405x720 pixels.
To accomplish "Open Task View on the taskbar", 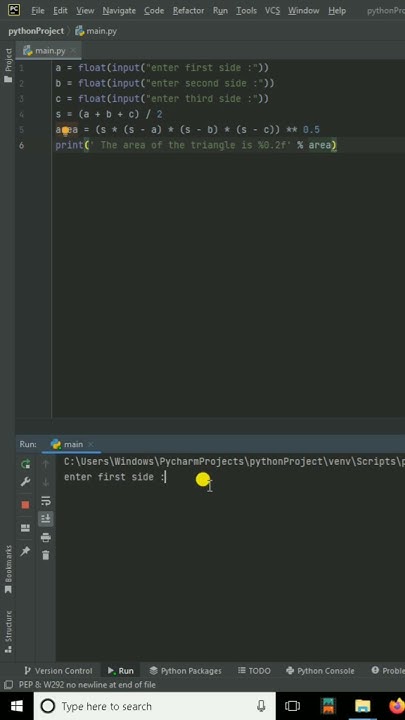I will point(292,706).
